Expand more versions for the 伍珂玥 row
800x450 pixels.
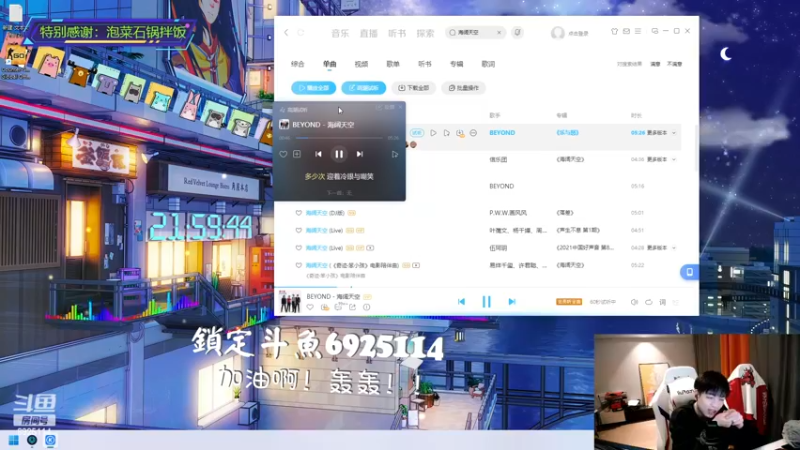pos(661,248)
